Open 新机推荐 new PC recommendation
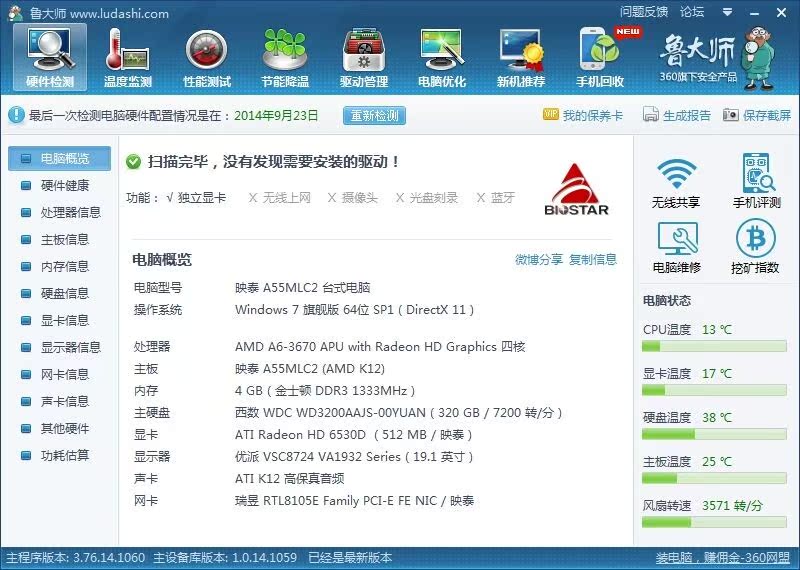 pos(521,57)
